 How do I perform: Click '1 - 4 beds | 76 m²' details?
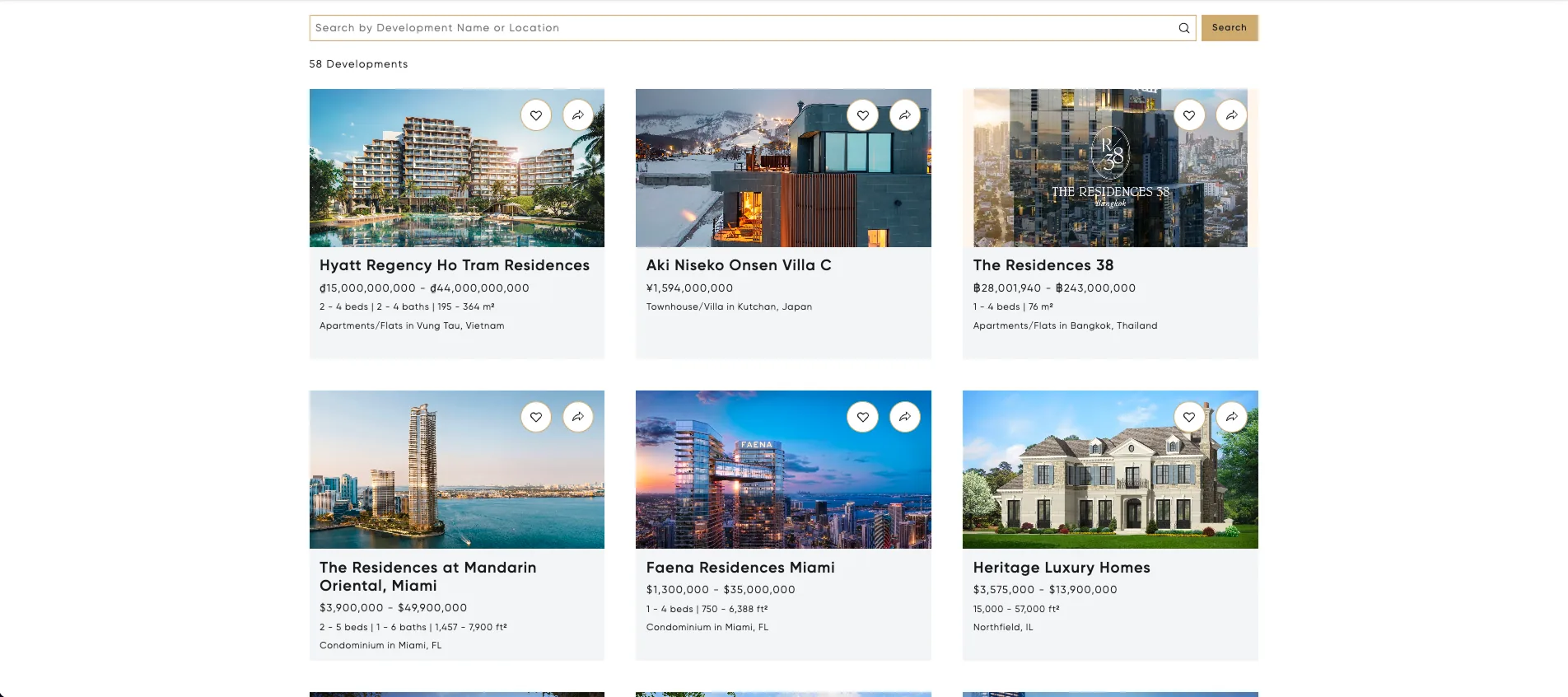(x=1013, y=307)
